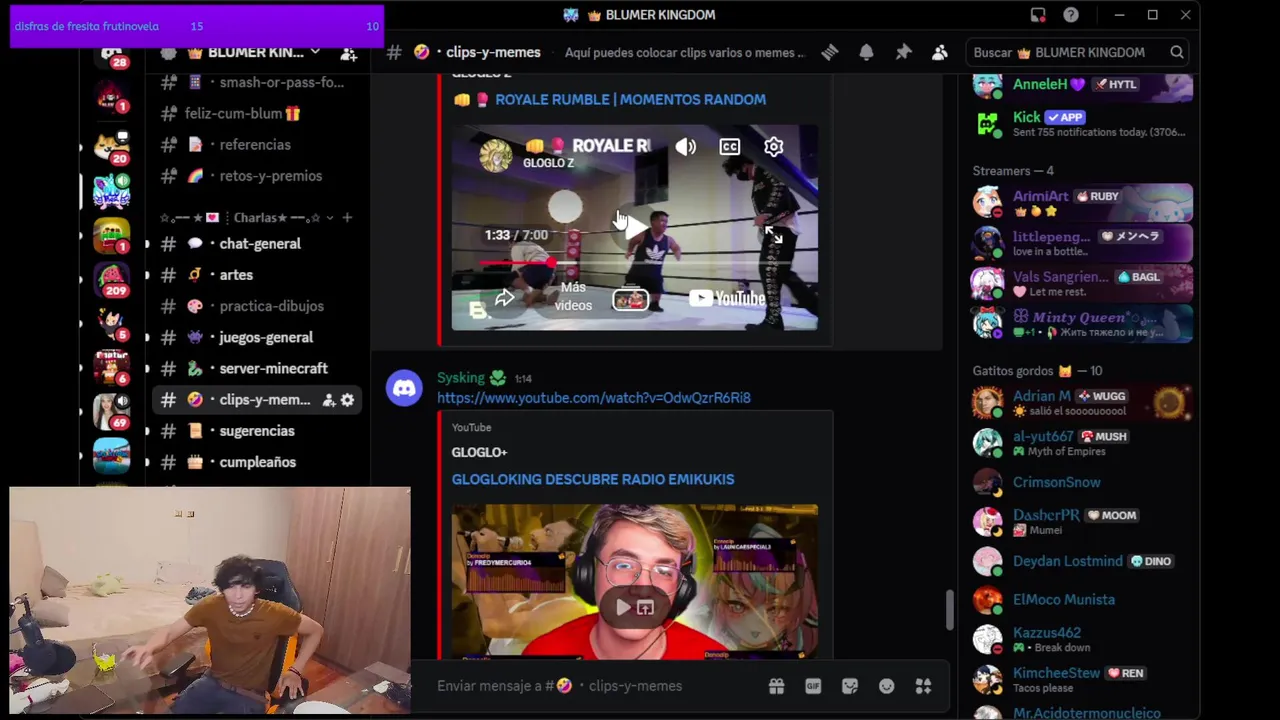The height and width of the screenshot is (720, 1280).
Task: Show pinned messages with pin icon
Action: 903,52
